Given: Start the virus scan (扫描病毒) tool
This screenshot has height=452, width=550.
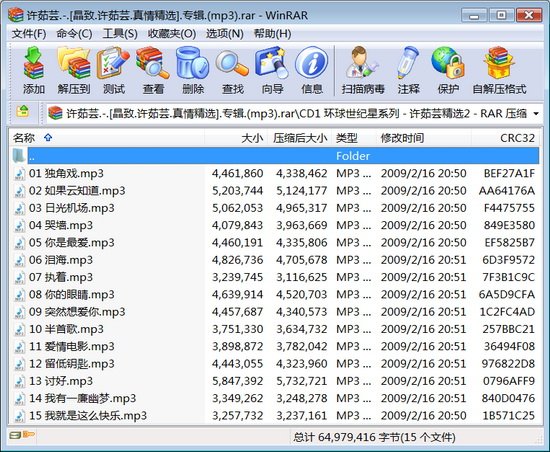Looking at the screenshot, I should coord(363,70).
